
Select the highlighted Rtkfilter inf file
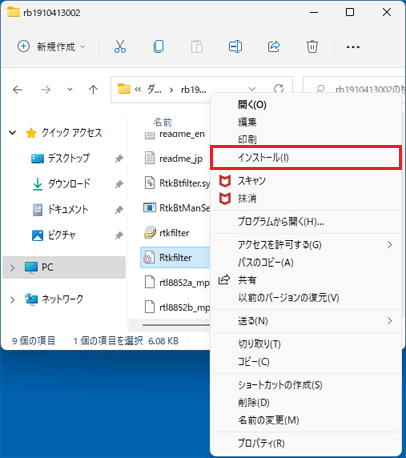[175, 257]
